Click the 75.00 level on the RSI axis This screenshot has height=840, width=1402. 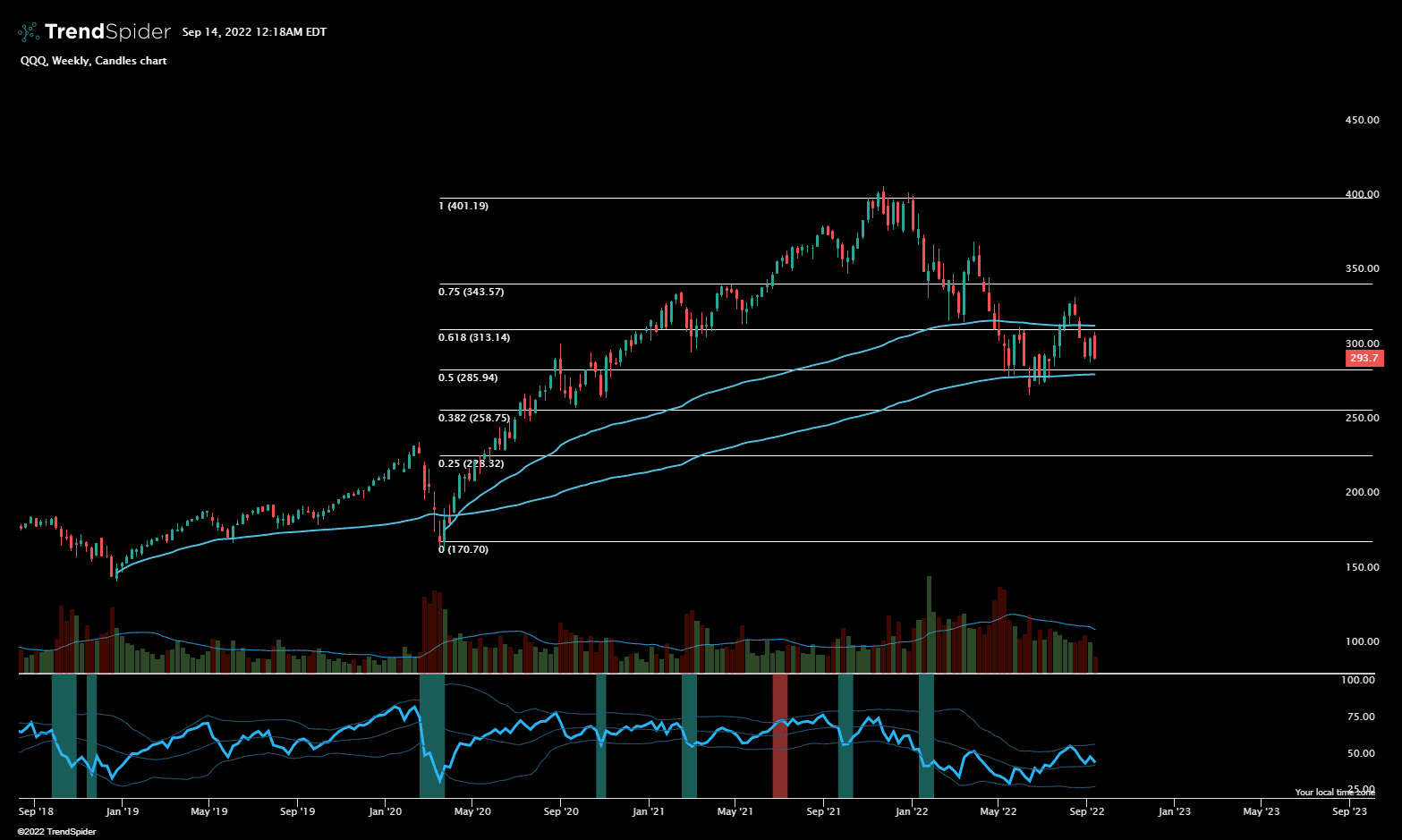tap(1361, 717)
